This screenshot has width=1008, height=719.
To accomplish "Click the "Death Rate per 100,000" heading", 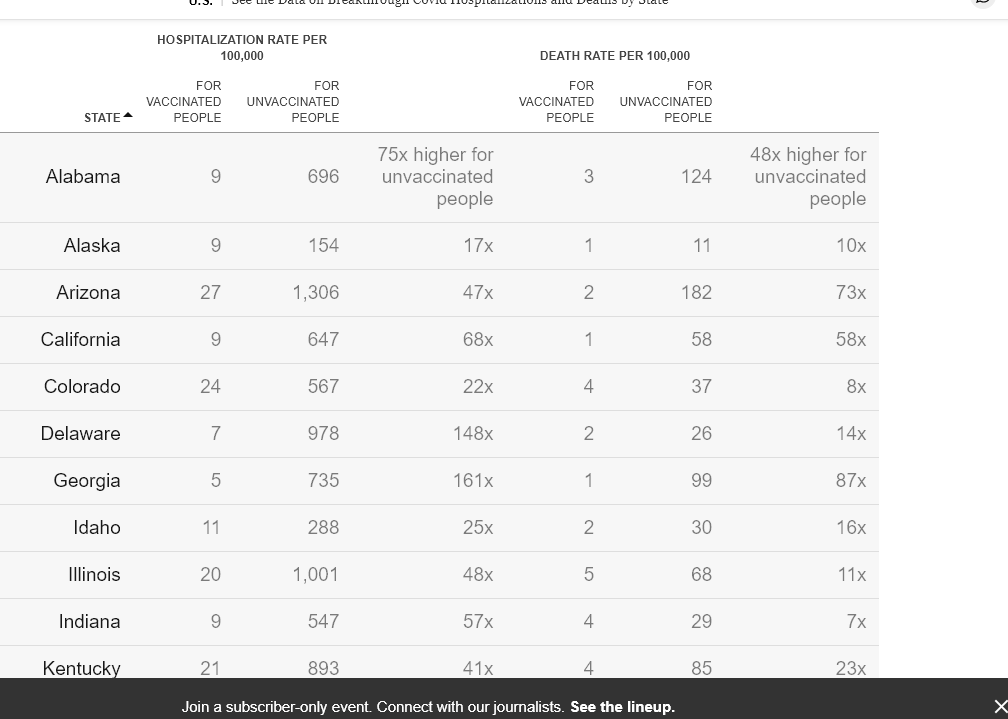I will point(614,56).
